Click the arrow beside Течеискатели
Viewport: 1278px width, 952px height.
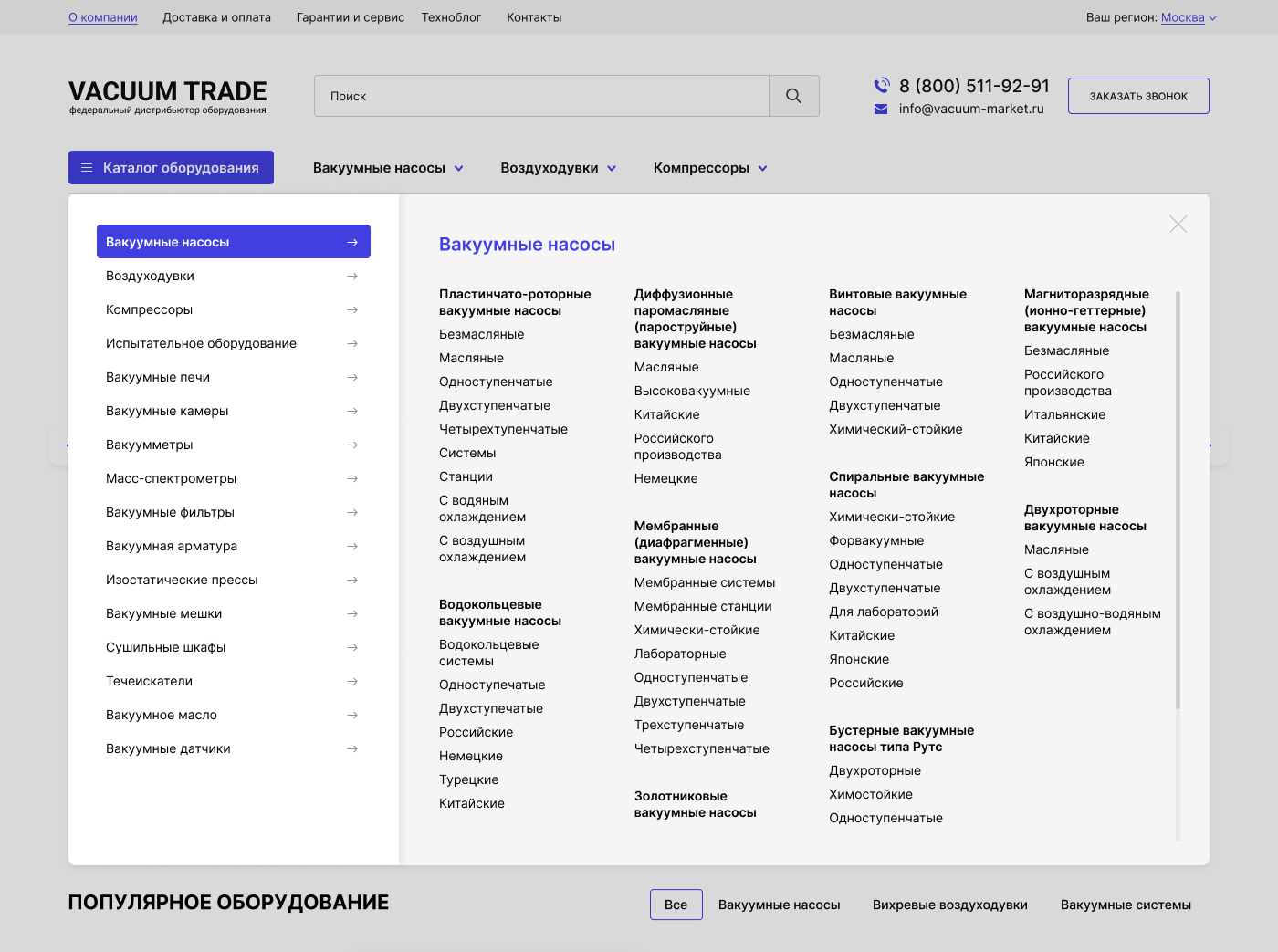coord(352,682)
